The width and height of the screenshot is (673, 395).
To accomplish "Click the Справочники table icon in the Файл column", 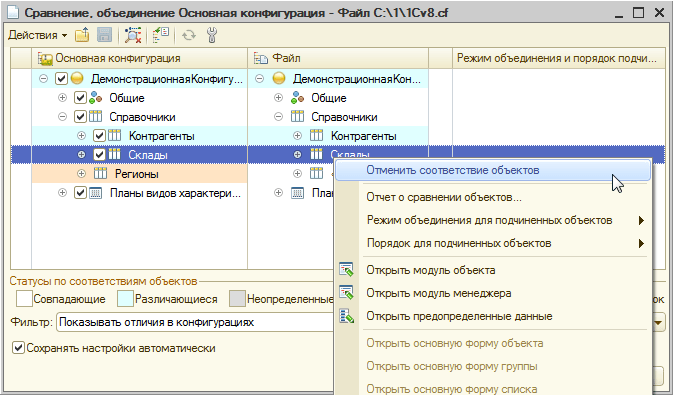I will click(x=297, y=117).
